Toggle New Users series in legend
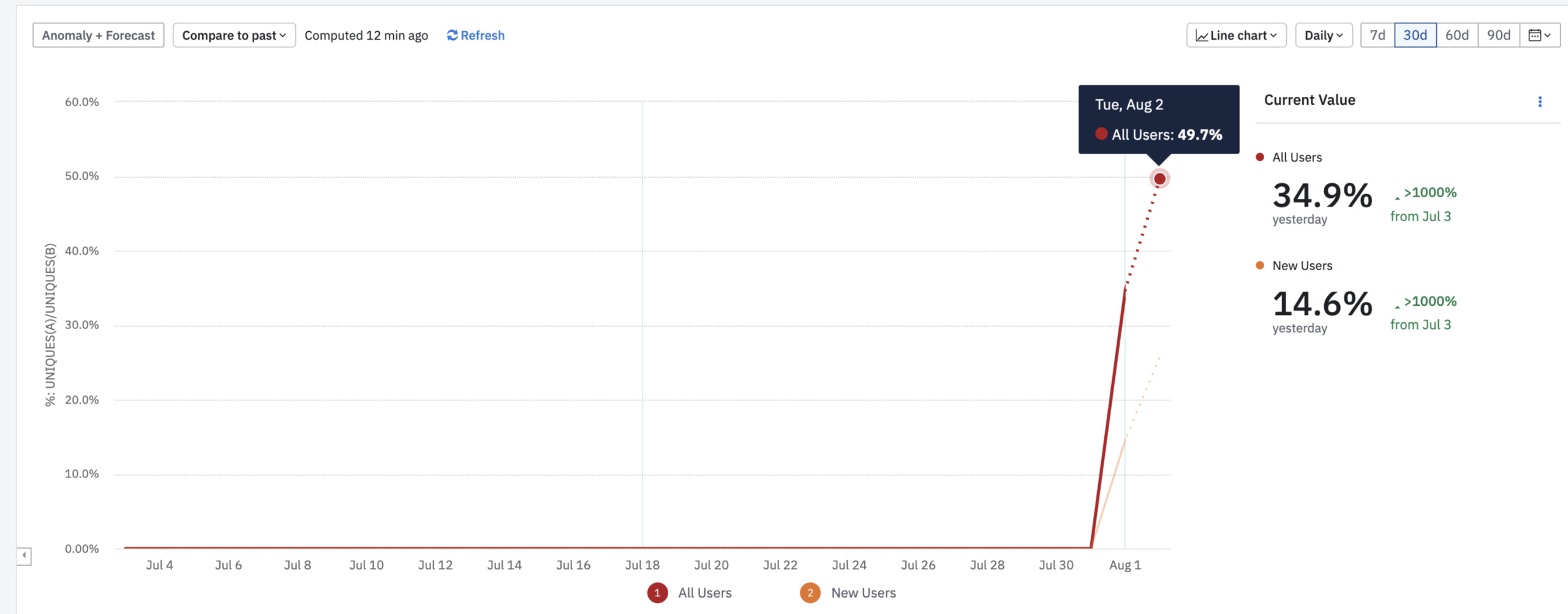 click(x=863, y=593)
